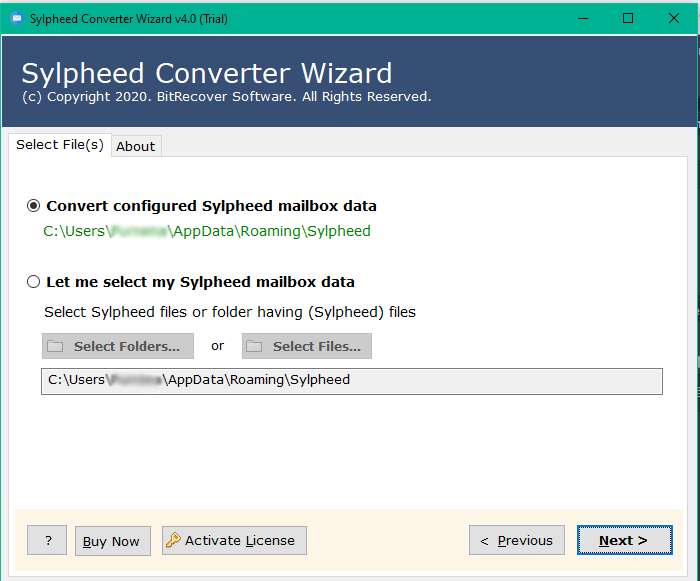
Task: Open help with the question mark button
Action: click(x=47, y=541)
